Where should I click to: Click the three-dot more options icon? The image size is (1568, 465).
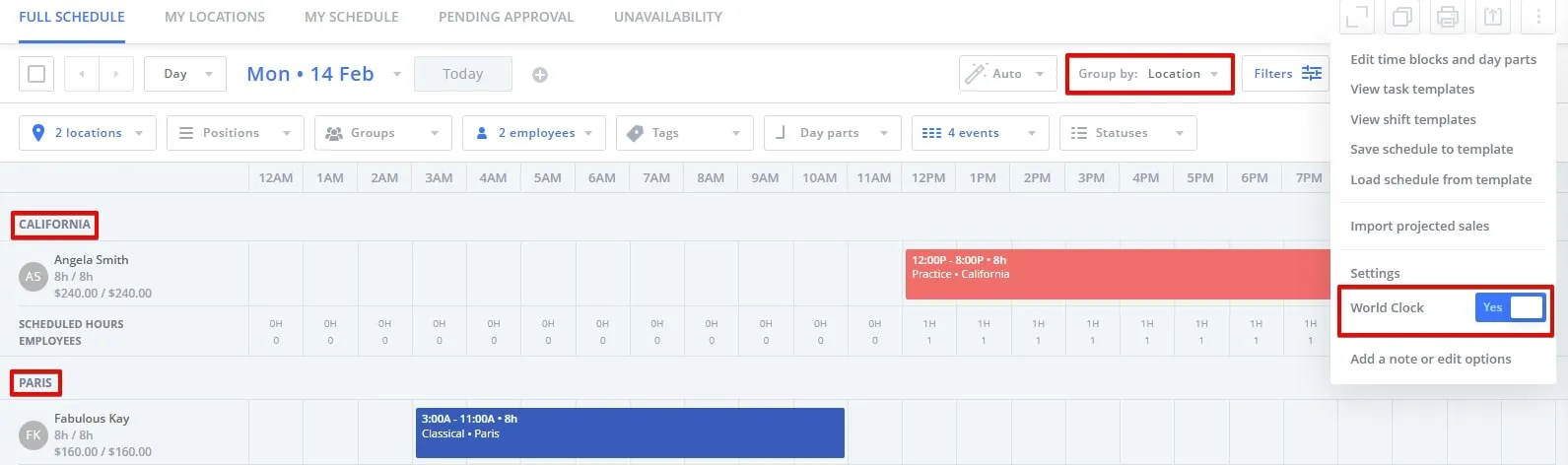[x=1537, y=17]
